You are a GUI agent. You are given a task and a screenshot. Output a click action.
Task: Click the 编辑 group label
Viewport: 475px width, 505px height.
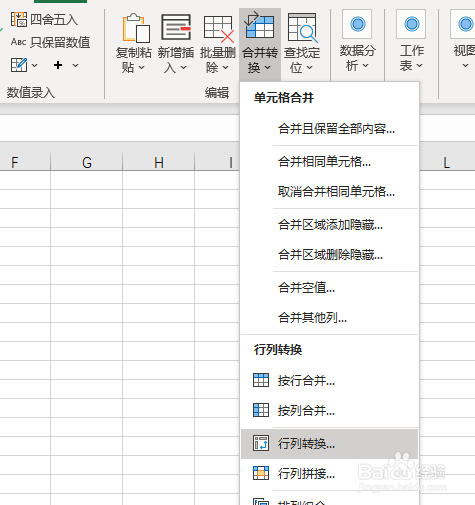217,92
